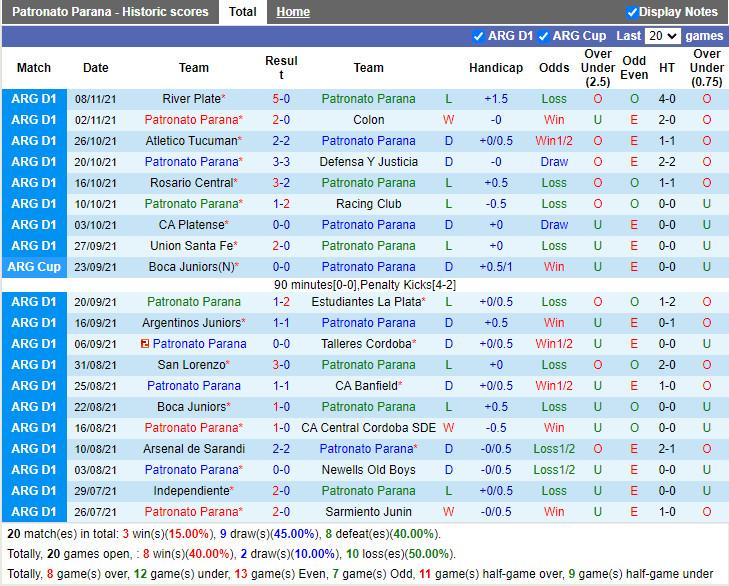Open Defensa Y Justicia team link
Screen dimensions: 729x586
pyautogui.click(x=368, y=162)
